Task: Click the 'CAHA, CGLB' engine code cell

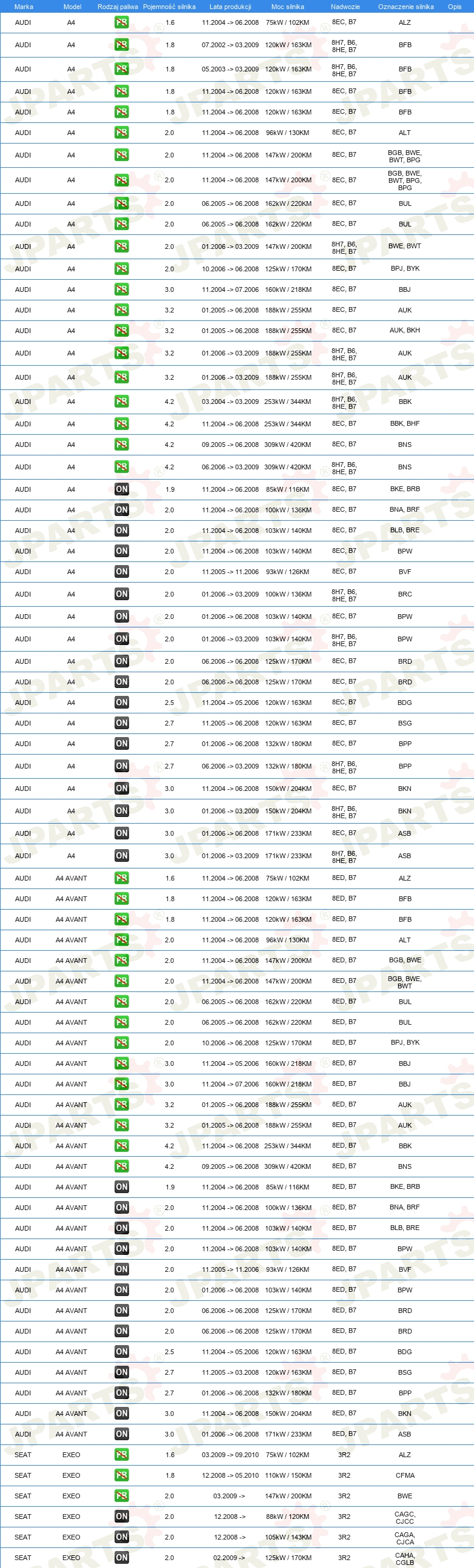Action: click(x=405, y=1558)
